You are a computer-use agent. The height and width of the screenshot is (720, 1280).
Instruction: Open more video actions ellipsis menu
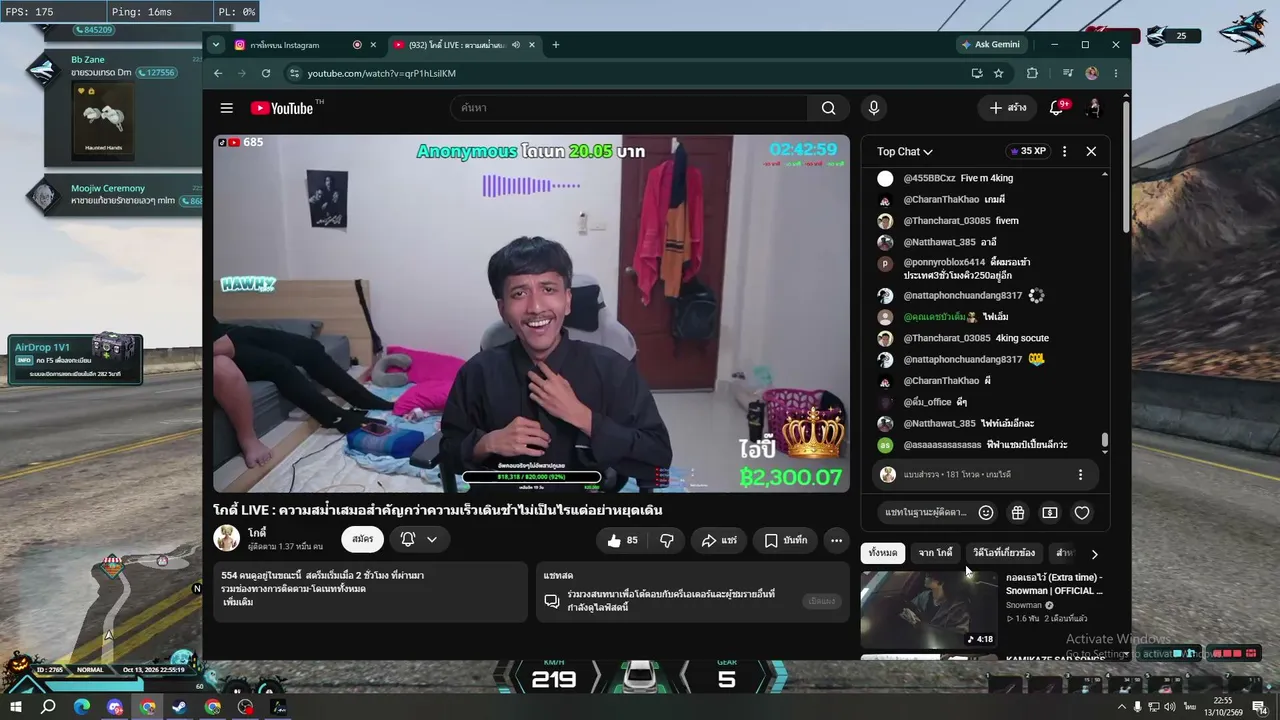836,540
